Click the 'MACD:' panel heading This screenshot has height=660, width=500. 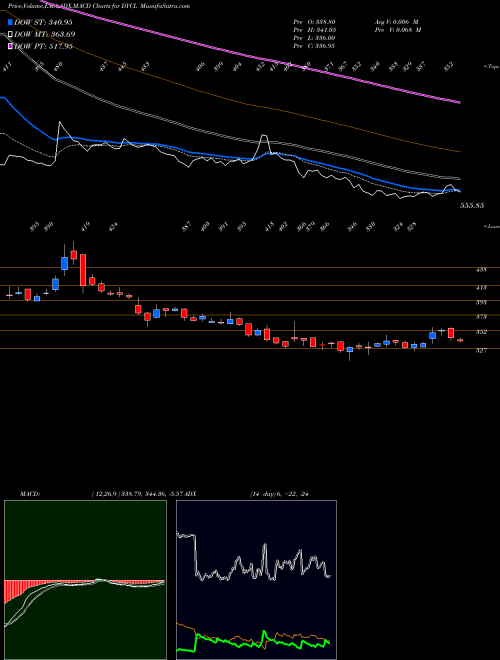[29, 494]
